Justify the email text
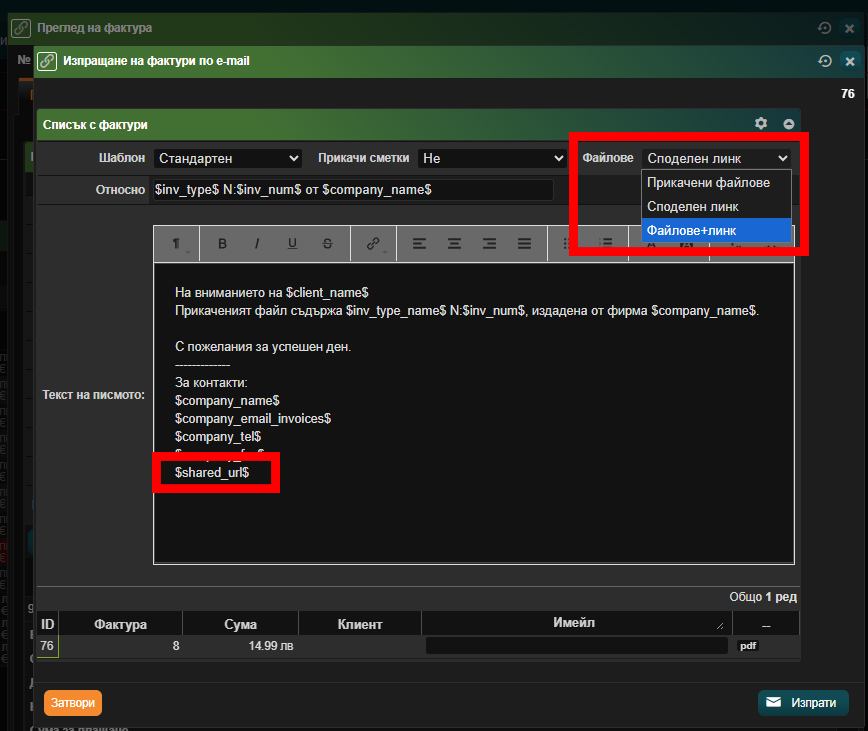868x731 pixels. (524, 244)
